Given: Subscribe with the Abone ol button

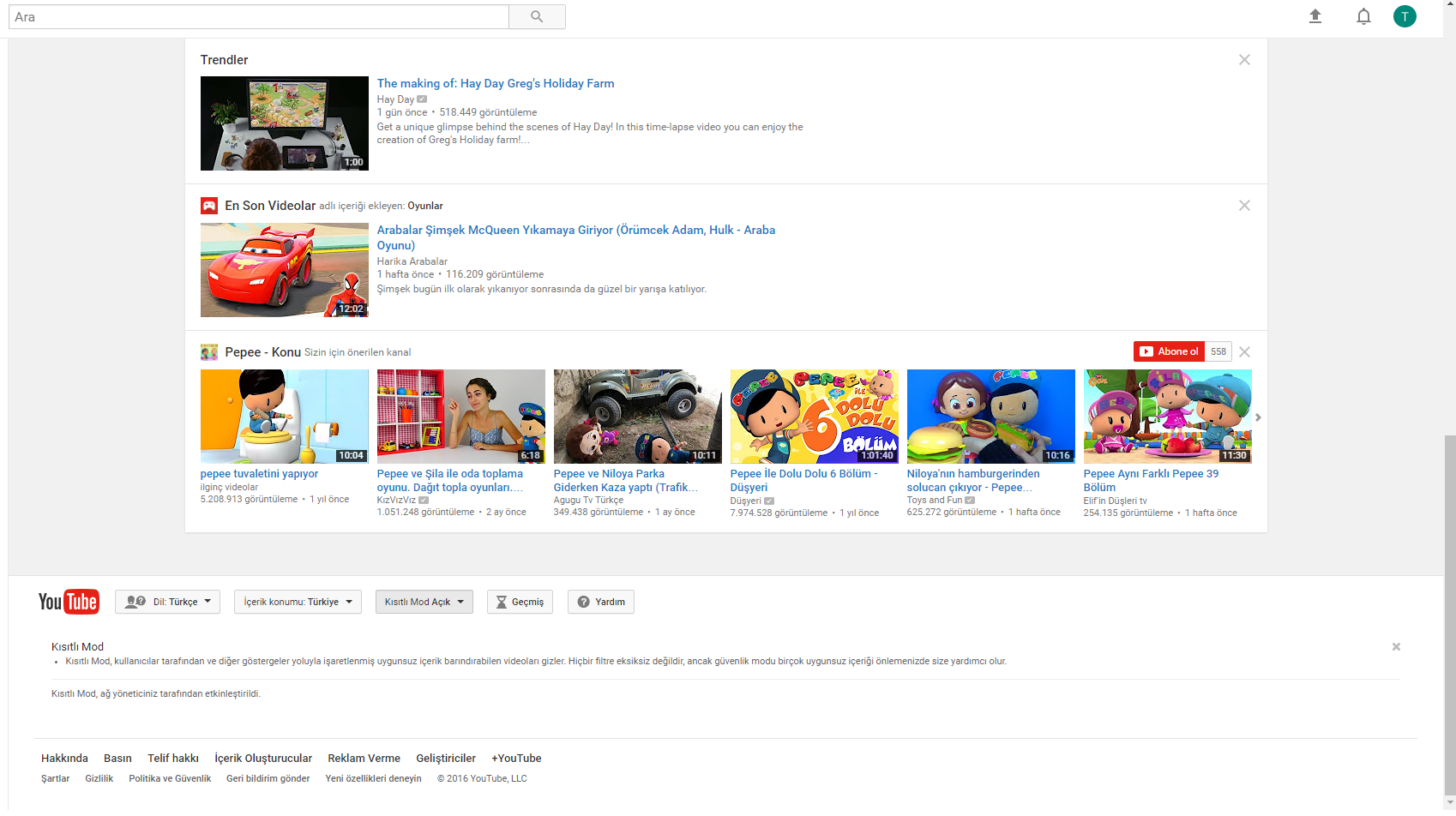Looking at the screenshot, I should coord(1170,351).
